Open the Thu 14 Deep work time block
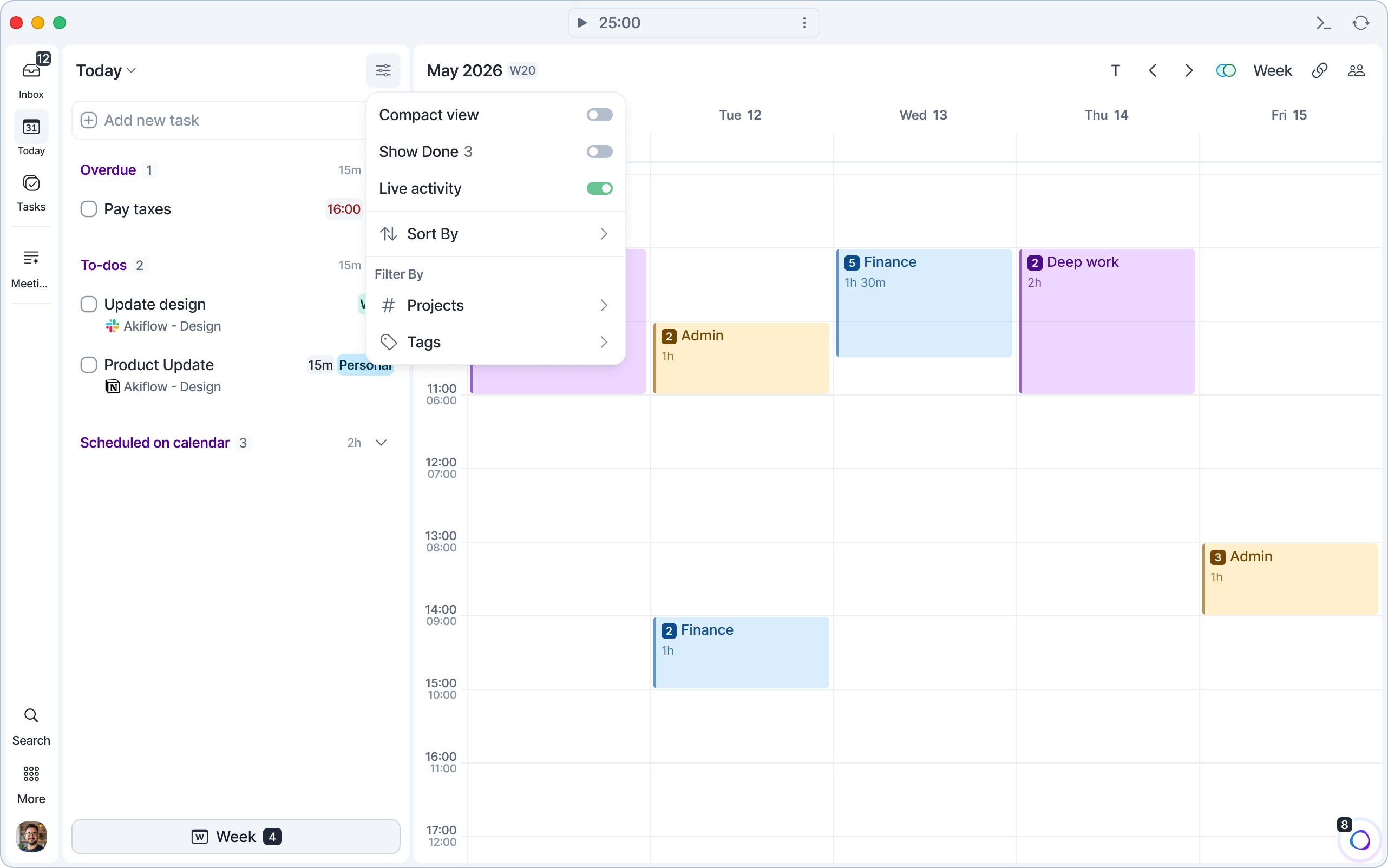The height and width of the screenshot is (868, 1388). tap(1107, 321)
